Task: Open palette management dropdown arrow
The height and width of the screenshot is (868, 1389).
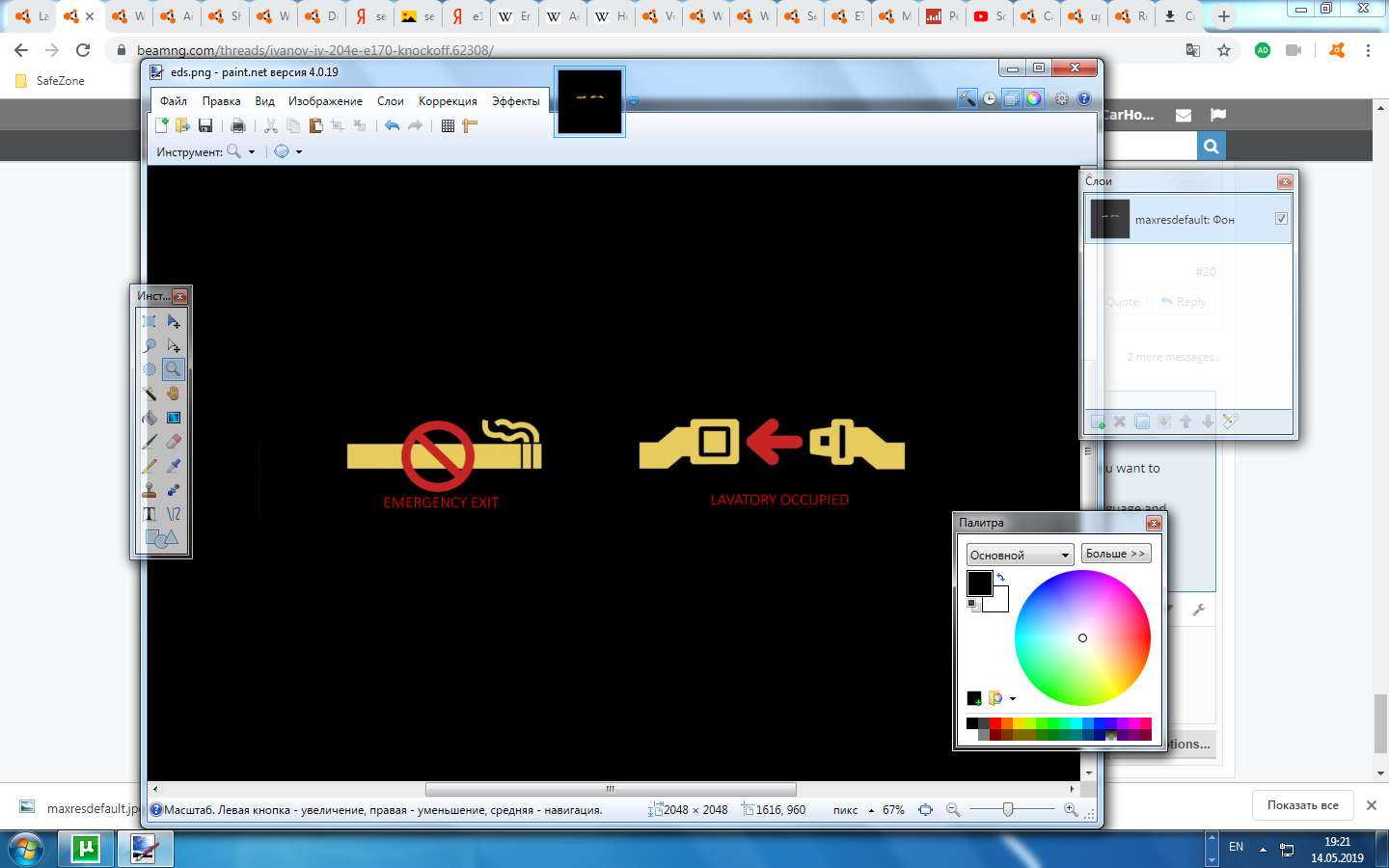Action: tap(1012, 698)
